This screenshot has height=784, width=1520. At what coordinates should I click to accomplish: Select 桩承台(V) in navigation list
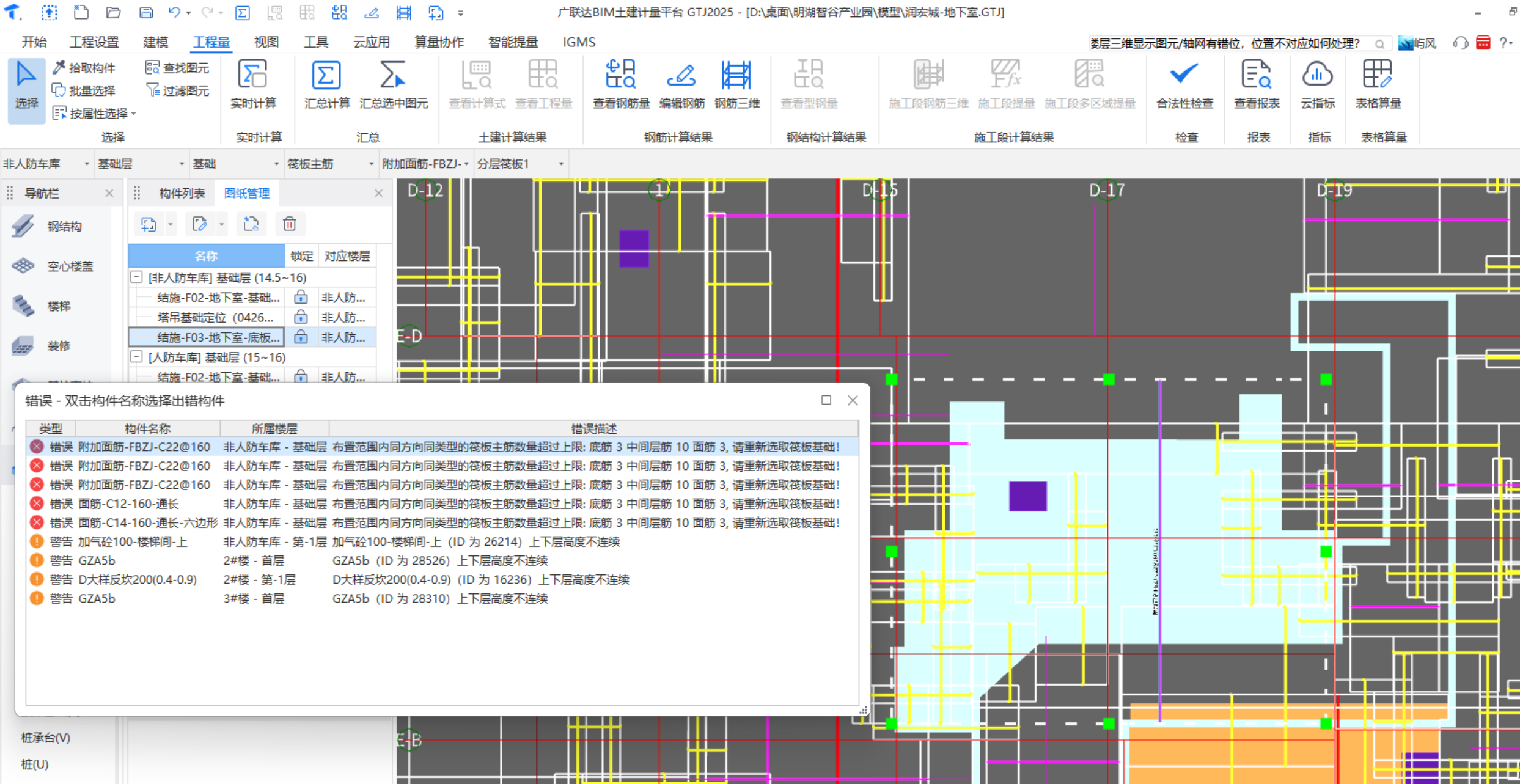[x=45, y=738]
